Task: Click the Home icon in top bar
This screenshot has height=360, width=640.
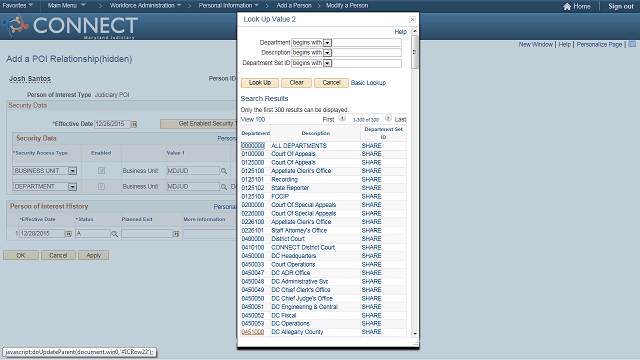Action: [x=567, y=6]
